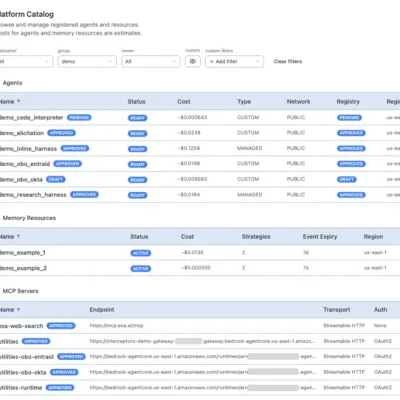The width and height of the screenshot is (400, 400).
Task: Click the Agents Cost column header
Action: [184, 101]
